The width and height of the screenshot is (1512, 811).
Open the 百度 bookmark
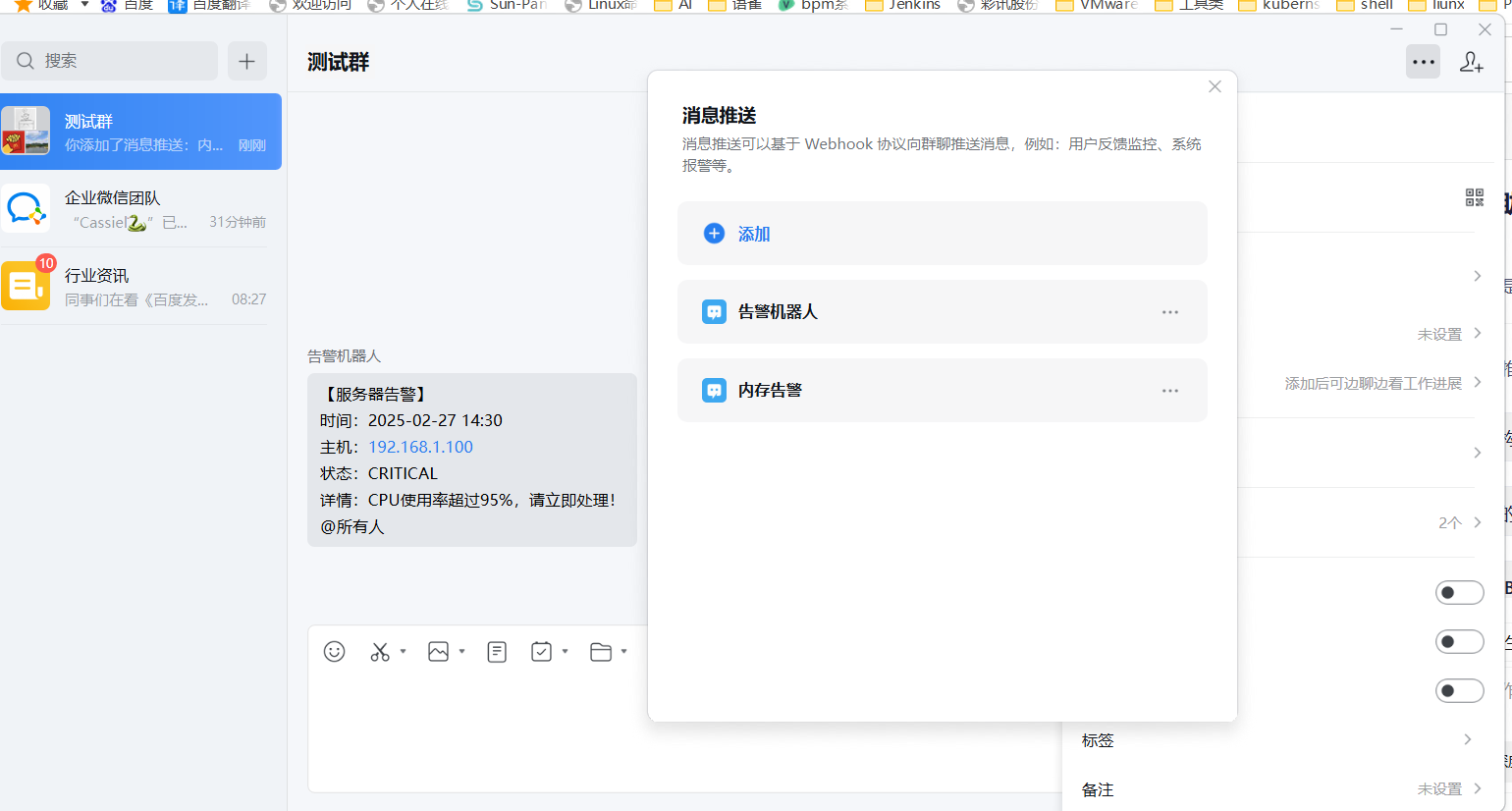pos(128,5)
